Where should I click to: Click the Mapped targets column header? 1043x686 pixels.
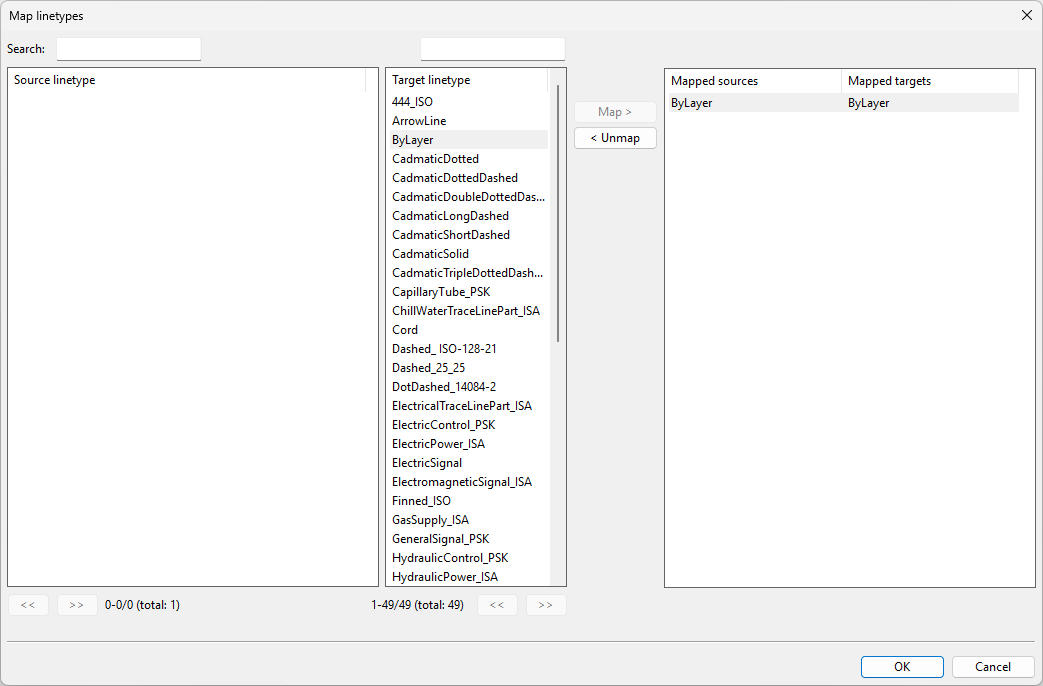click(x=929, y=81)
